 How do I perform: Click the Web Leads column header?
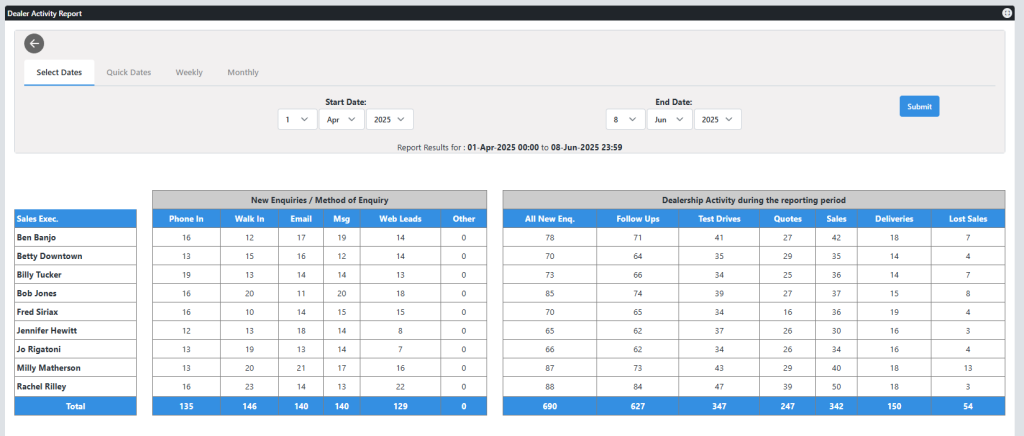point(400,219)
